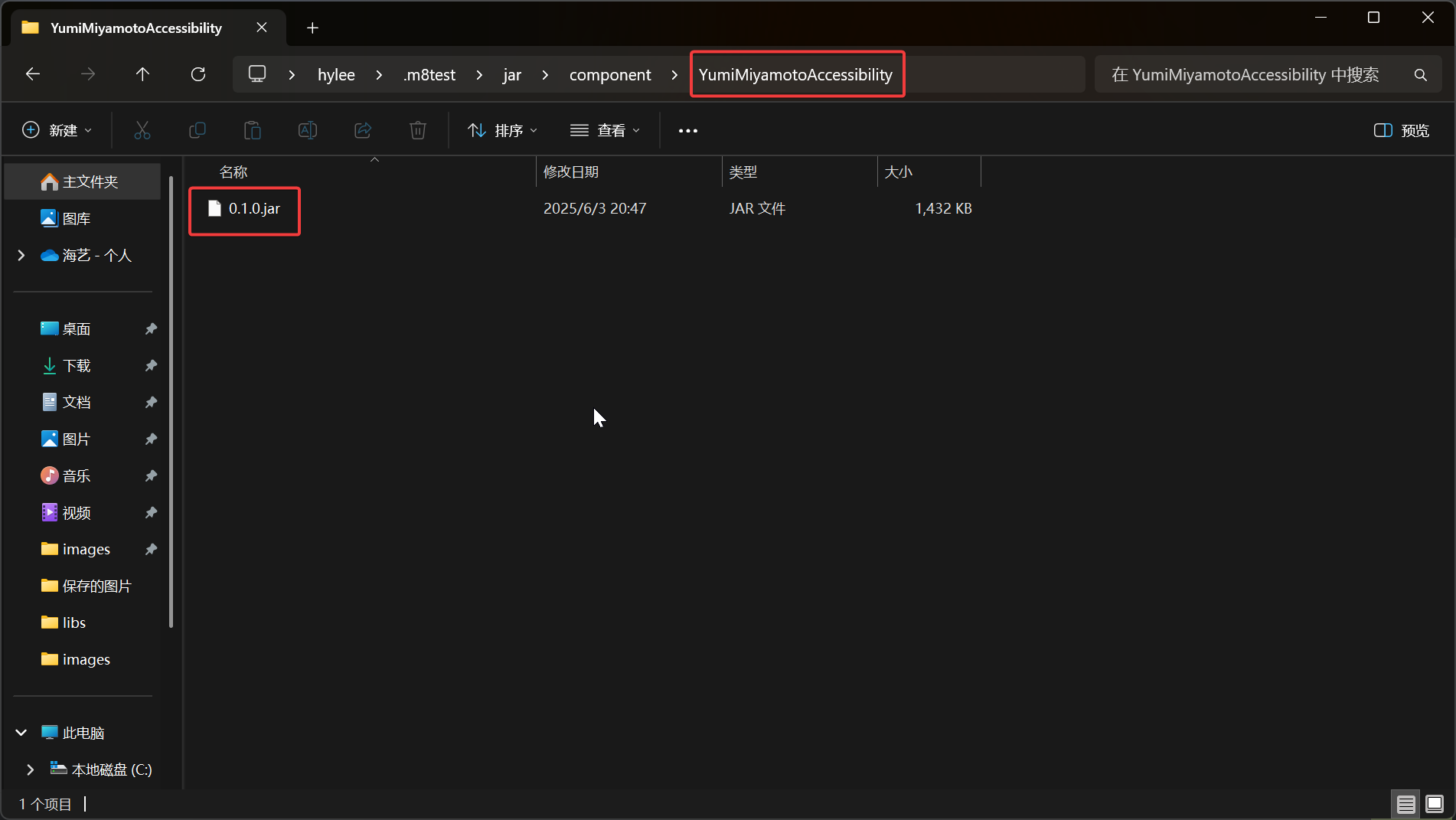Copy using the copy icon in toolbar

pyautogui.click(x=198, y=130)
